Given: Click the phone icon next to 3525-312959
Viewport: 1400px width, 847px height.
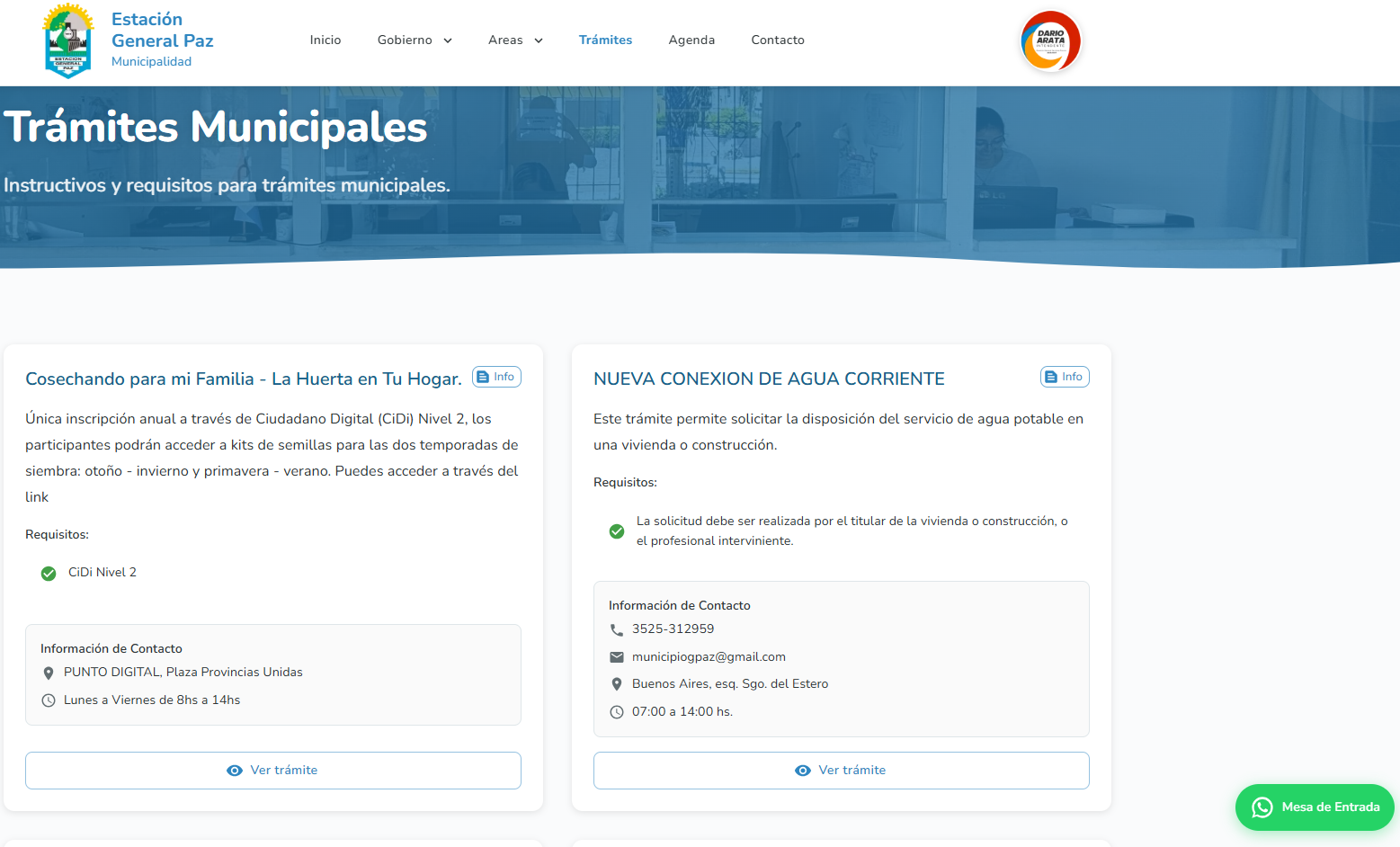Looking at the screenshot, I should coord(617,629).
